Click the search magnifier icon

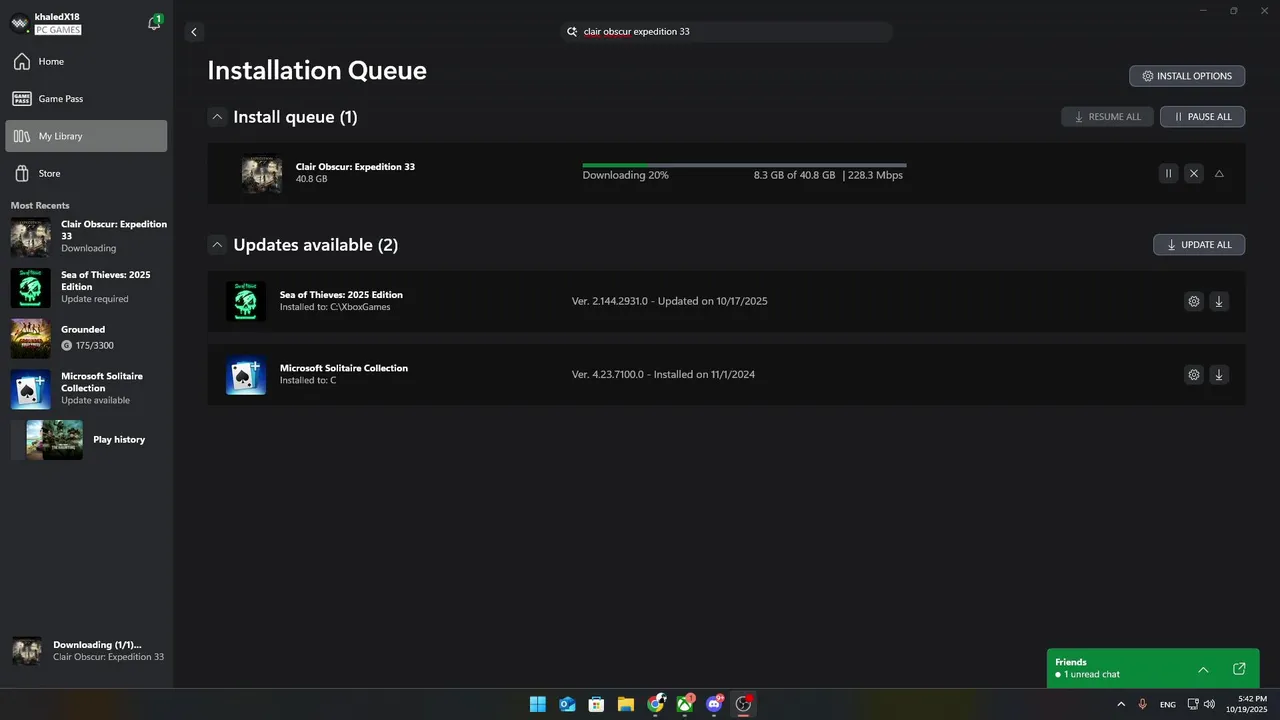pyautogui.click(x=573, y=32)
